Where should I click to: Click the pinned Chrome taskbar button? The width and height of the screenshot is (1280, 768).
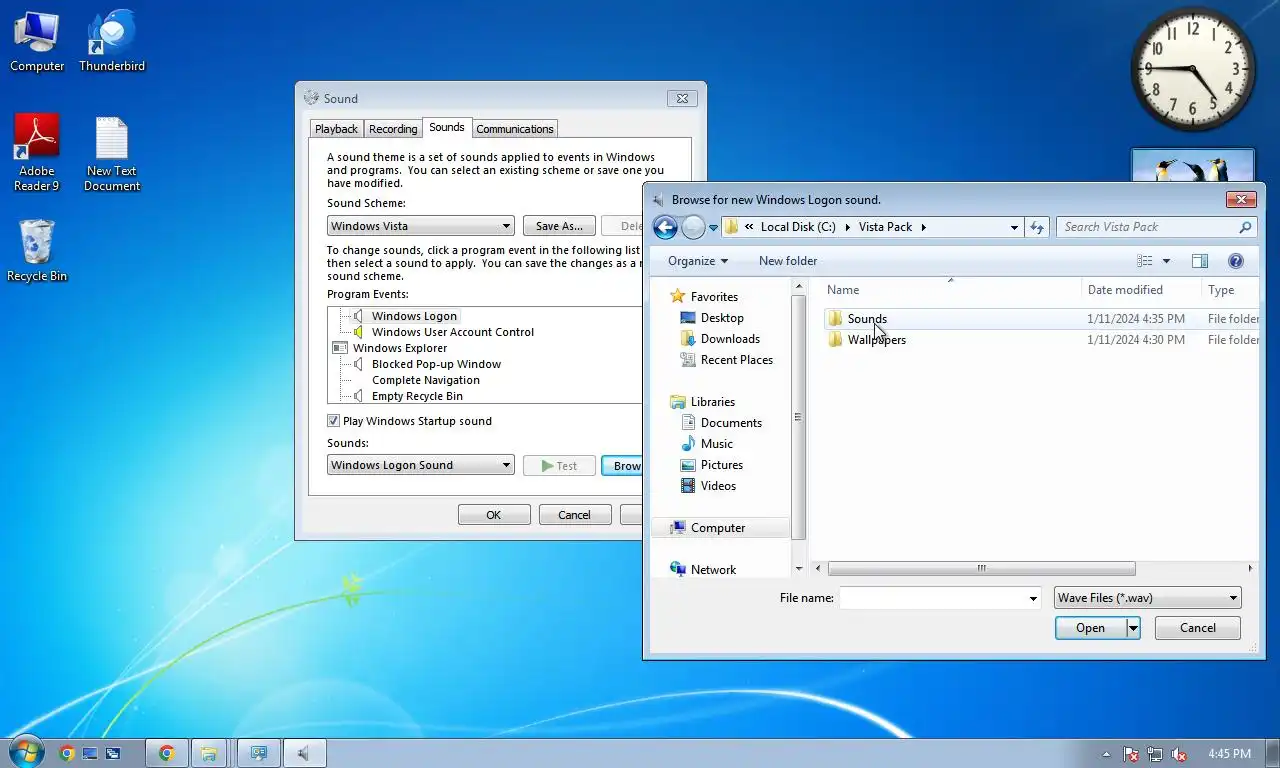[167, 753]
